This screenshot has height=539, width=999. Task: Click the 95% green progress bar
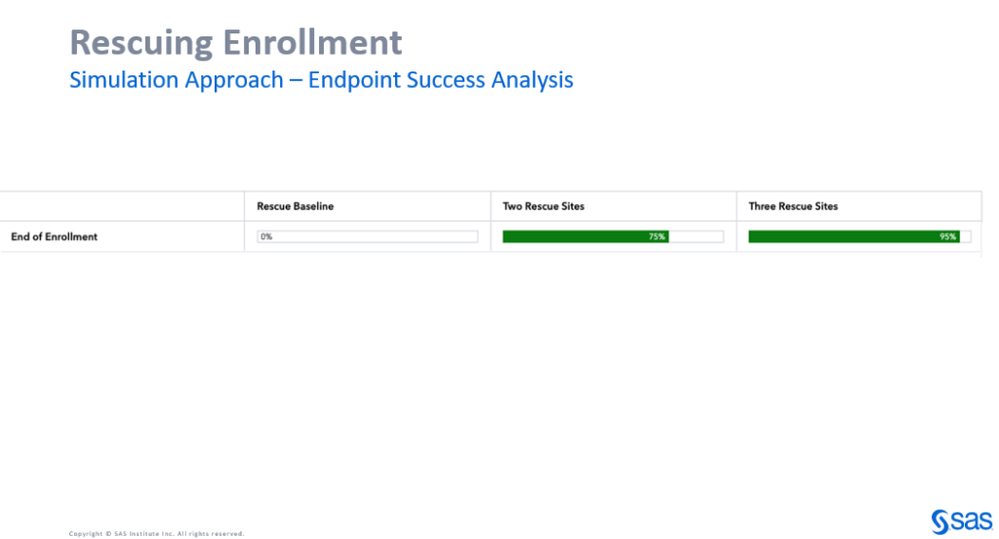[x=854, y=236]
